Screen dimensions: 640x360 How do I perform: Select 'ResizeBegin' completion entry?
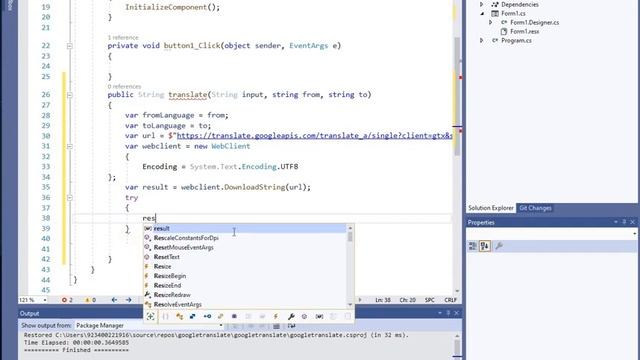244,276
